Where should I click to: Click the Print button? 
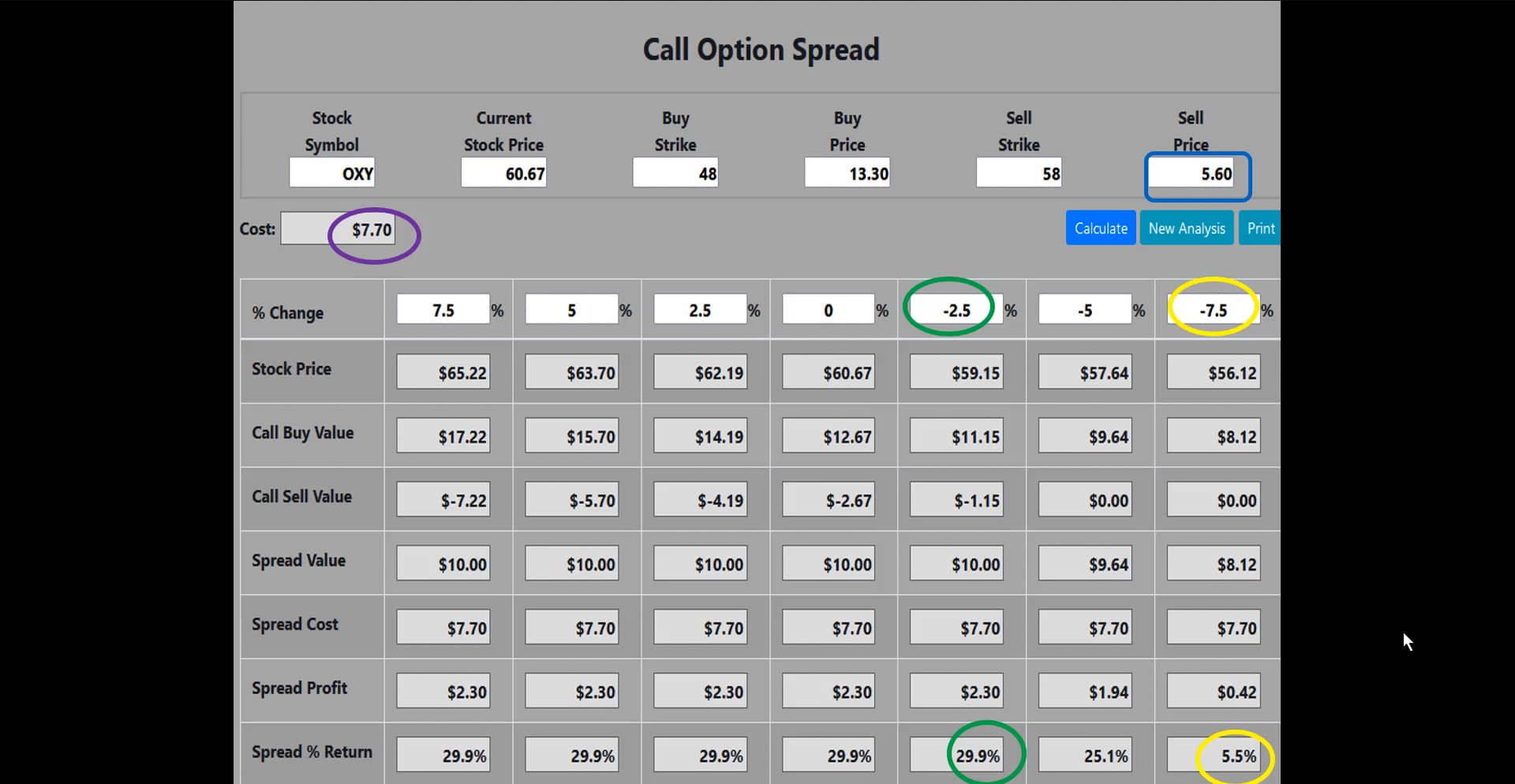[1259, 229]
